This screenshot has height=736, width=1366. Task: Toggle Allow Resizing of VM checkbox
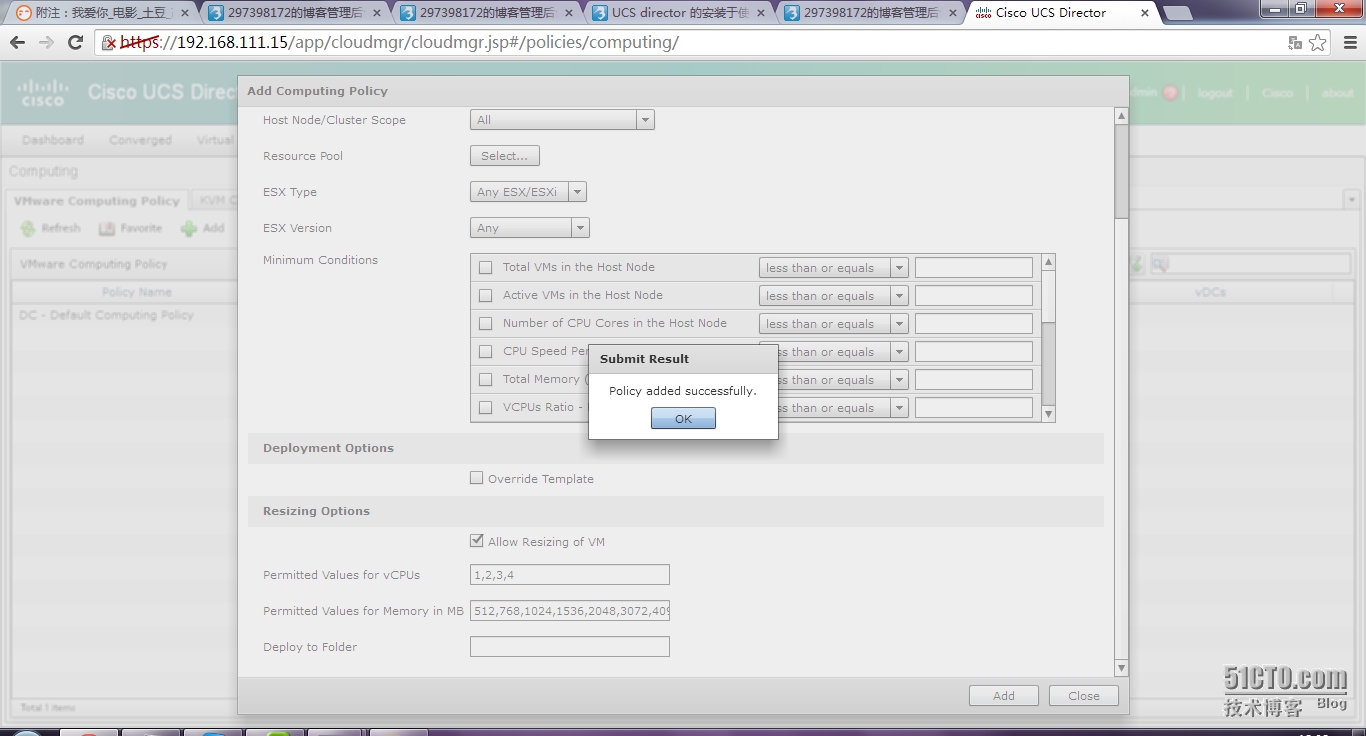pos(477,541)
